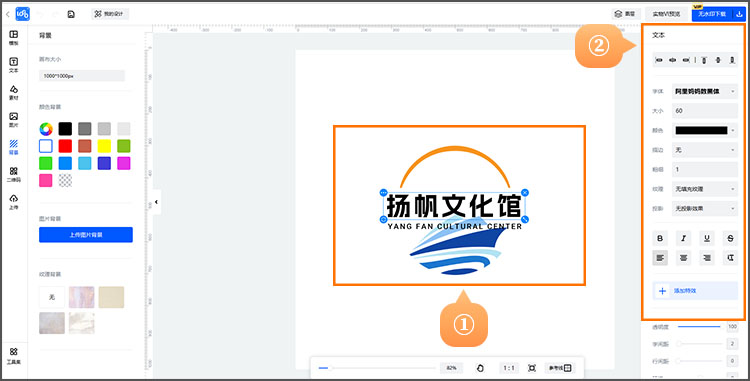Click the stroke width field showing 1
The height and width of the screenshot is (381, 750).
(705, 169)
